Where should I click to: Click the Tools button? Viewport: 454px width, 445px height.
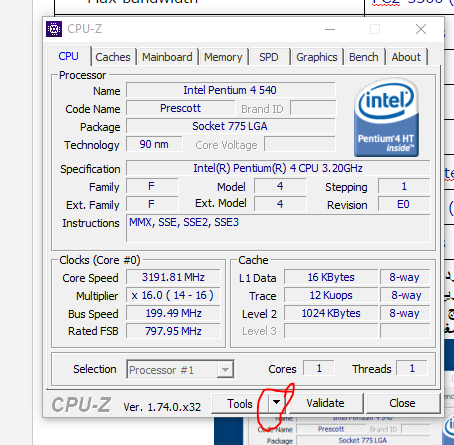(239, 404)
